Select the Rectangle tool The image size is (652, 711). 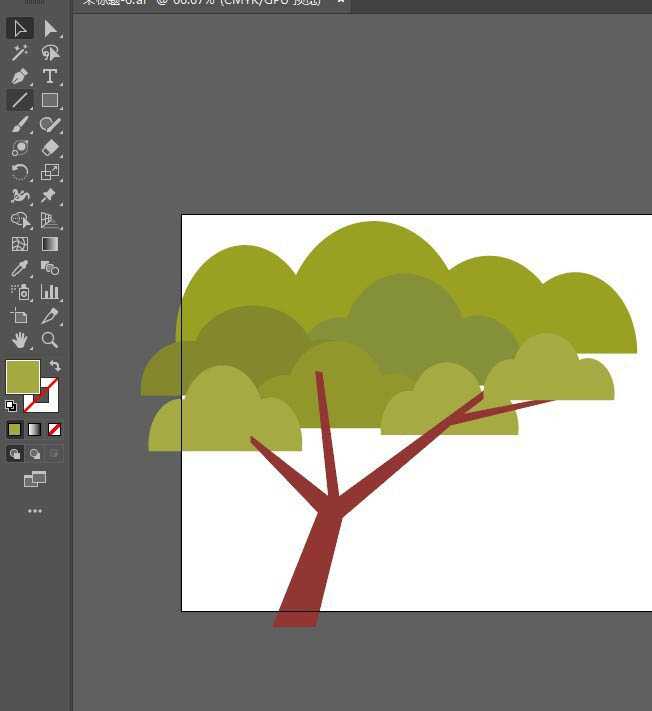coord(50,100)
